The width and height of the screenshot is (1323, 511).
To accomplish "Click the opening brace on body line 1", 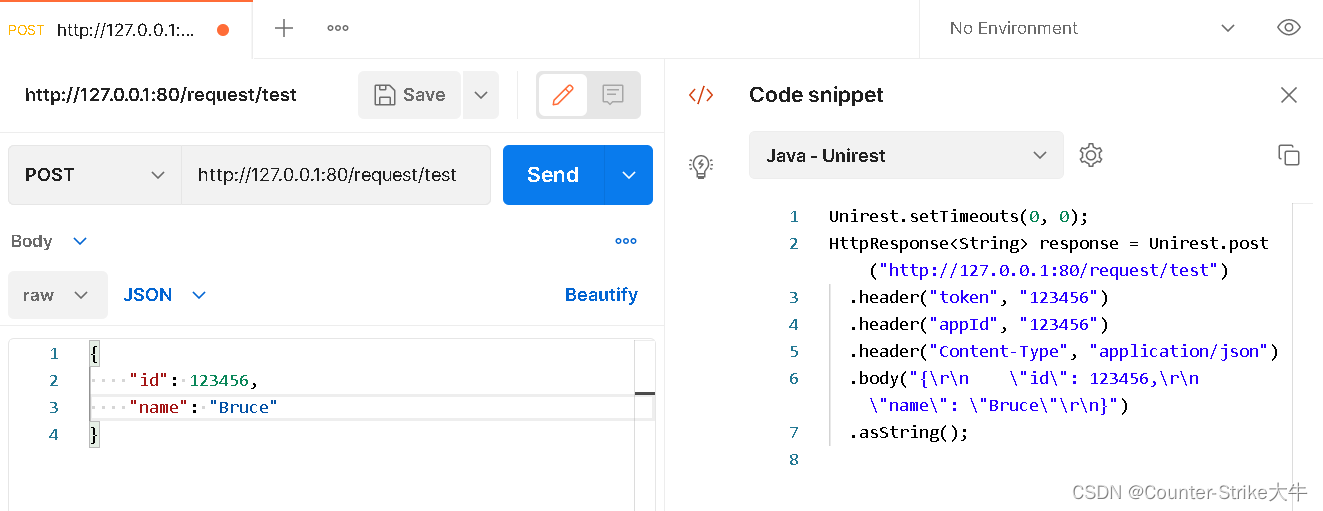I will 94,353.
